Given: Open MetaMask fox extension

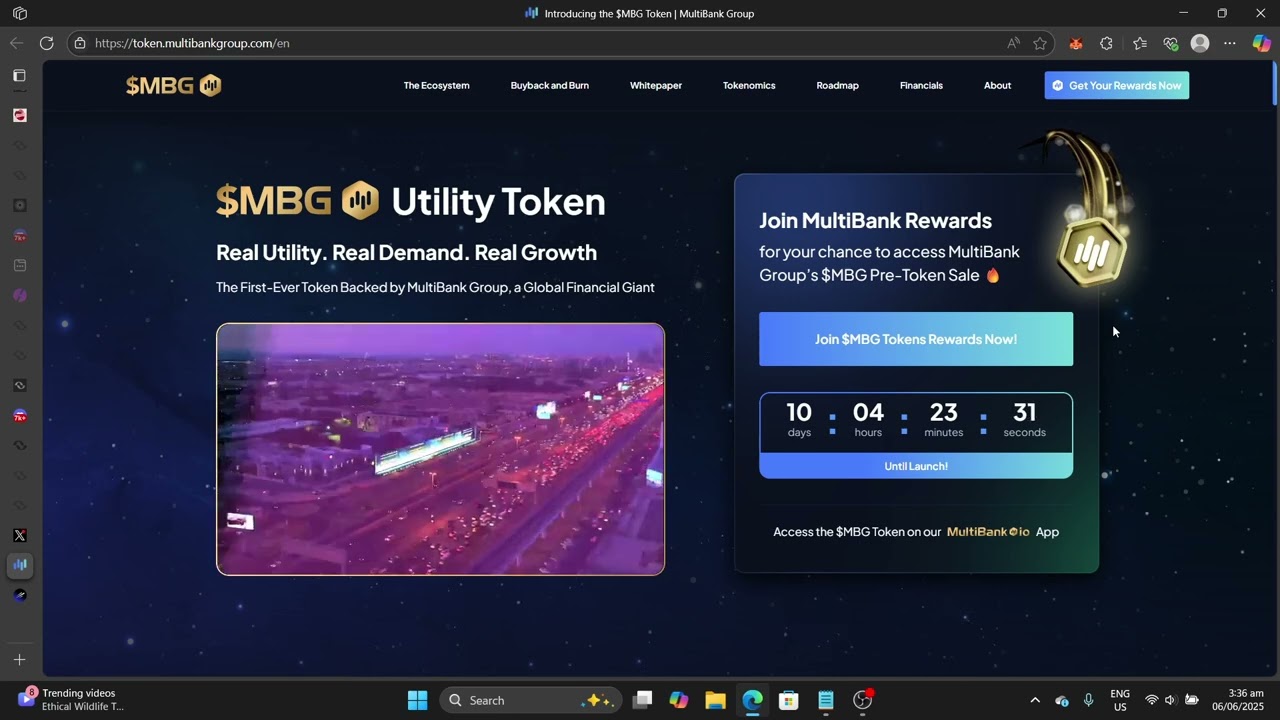Looking at the screenshot, I should click(x=1076, y=43).
